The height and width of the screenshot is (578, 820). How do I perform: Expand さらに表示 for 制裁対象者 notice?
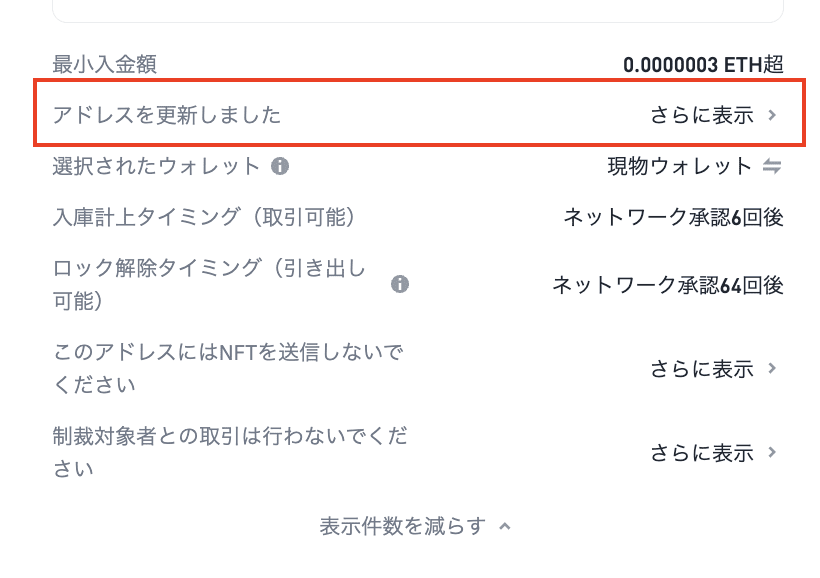(702, 452)
